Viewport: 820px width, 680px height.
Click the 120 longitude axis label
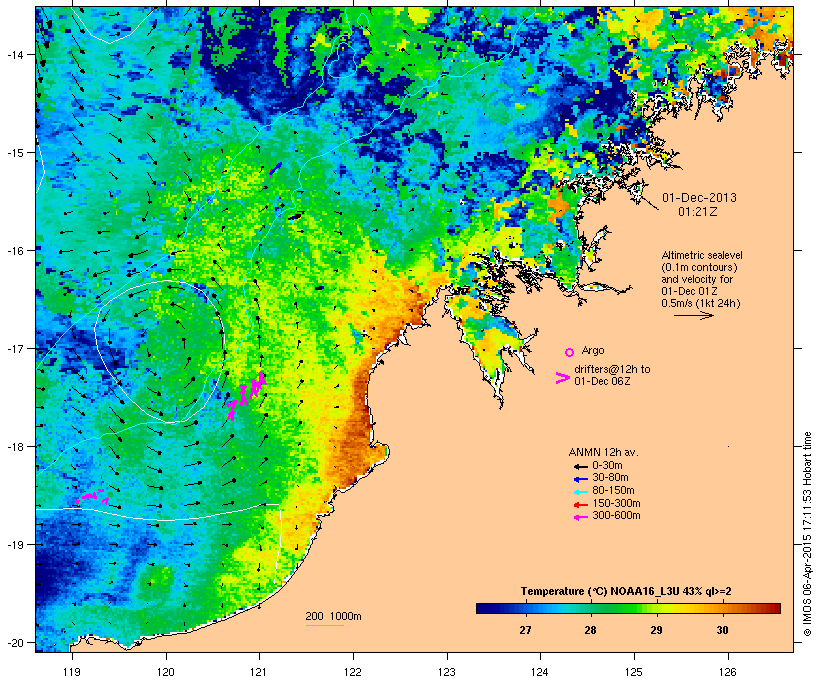pos(166,672)
